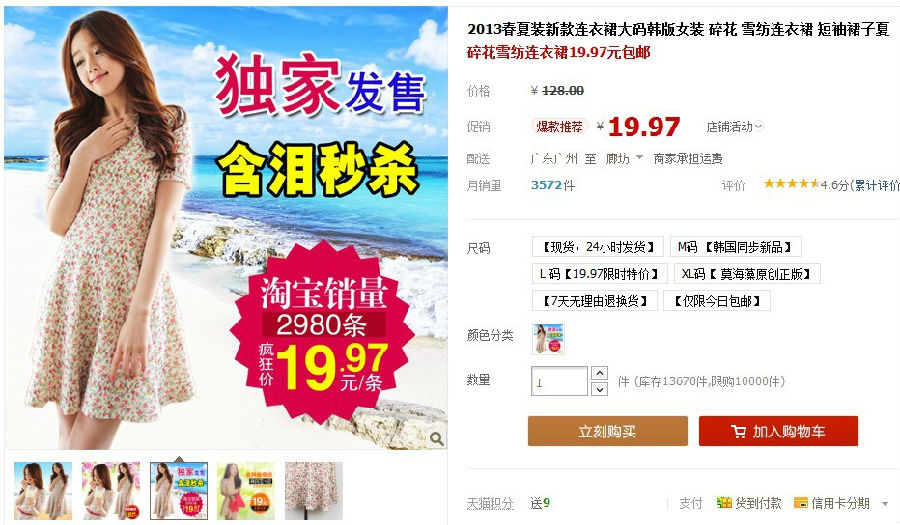Expand the 店铺活动 dropdown
This screenshot has width=900, height=525.
point(735,127)
